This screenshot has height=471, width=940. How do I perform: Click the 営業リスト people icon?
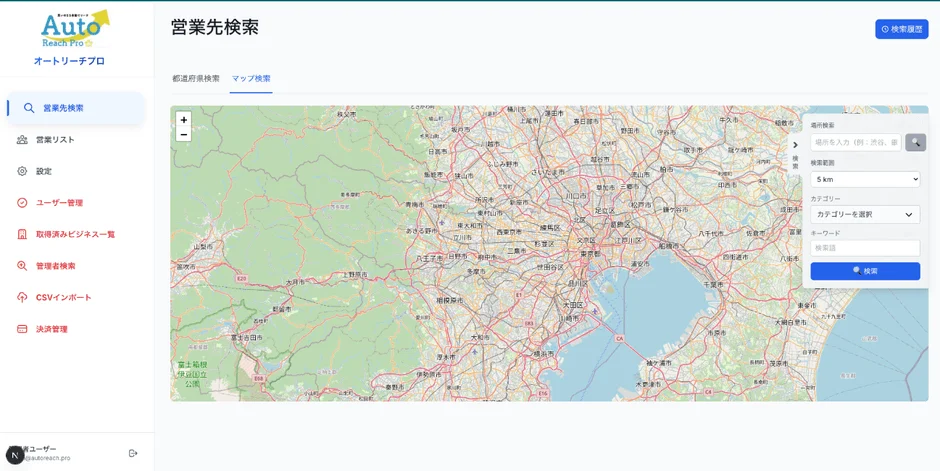[22, 140]
